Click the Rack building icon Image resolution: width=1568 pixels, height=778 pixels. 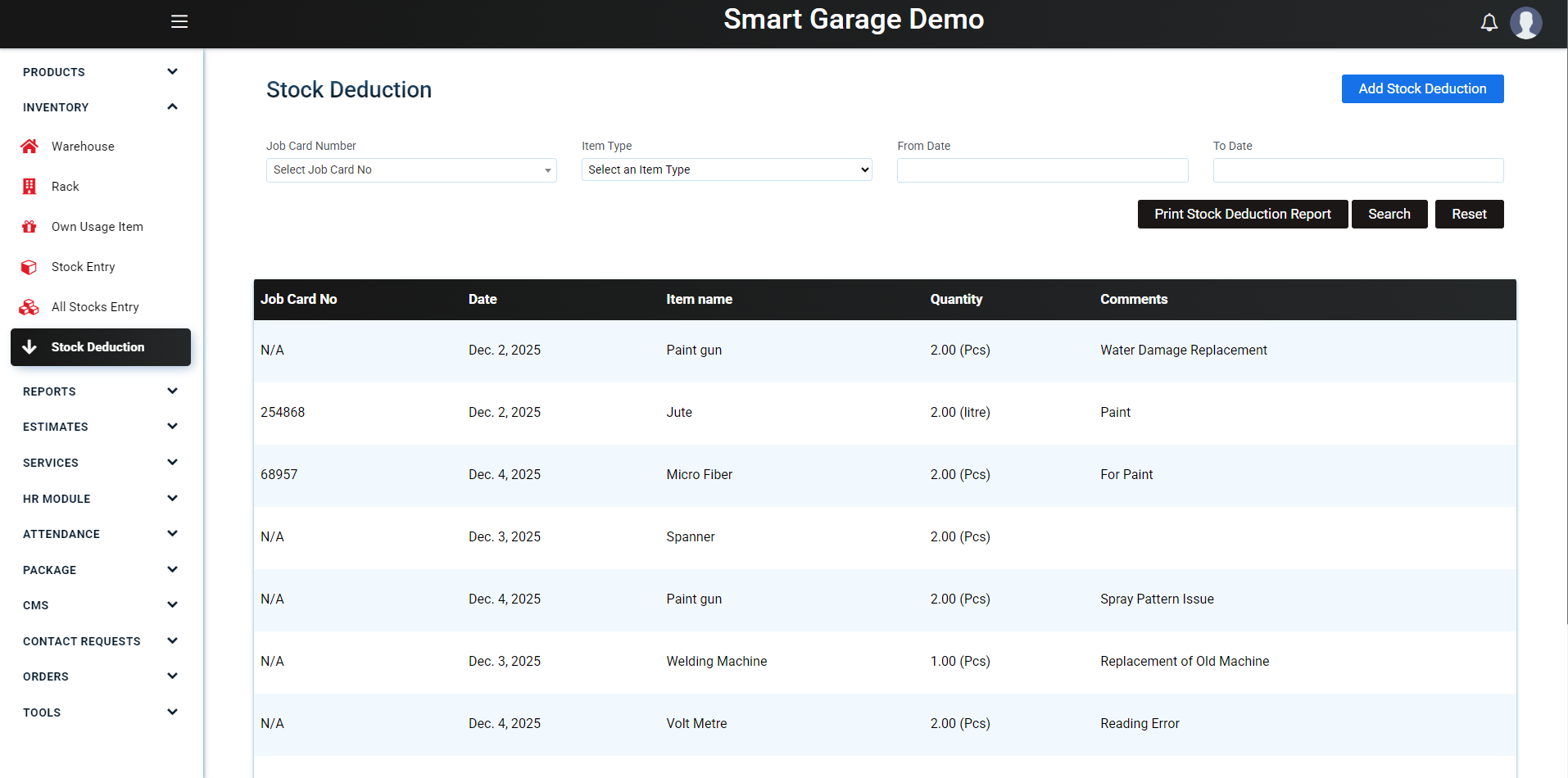click(x=29, y=187)
